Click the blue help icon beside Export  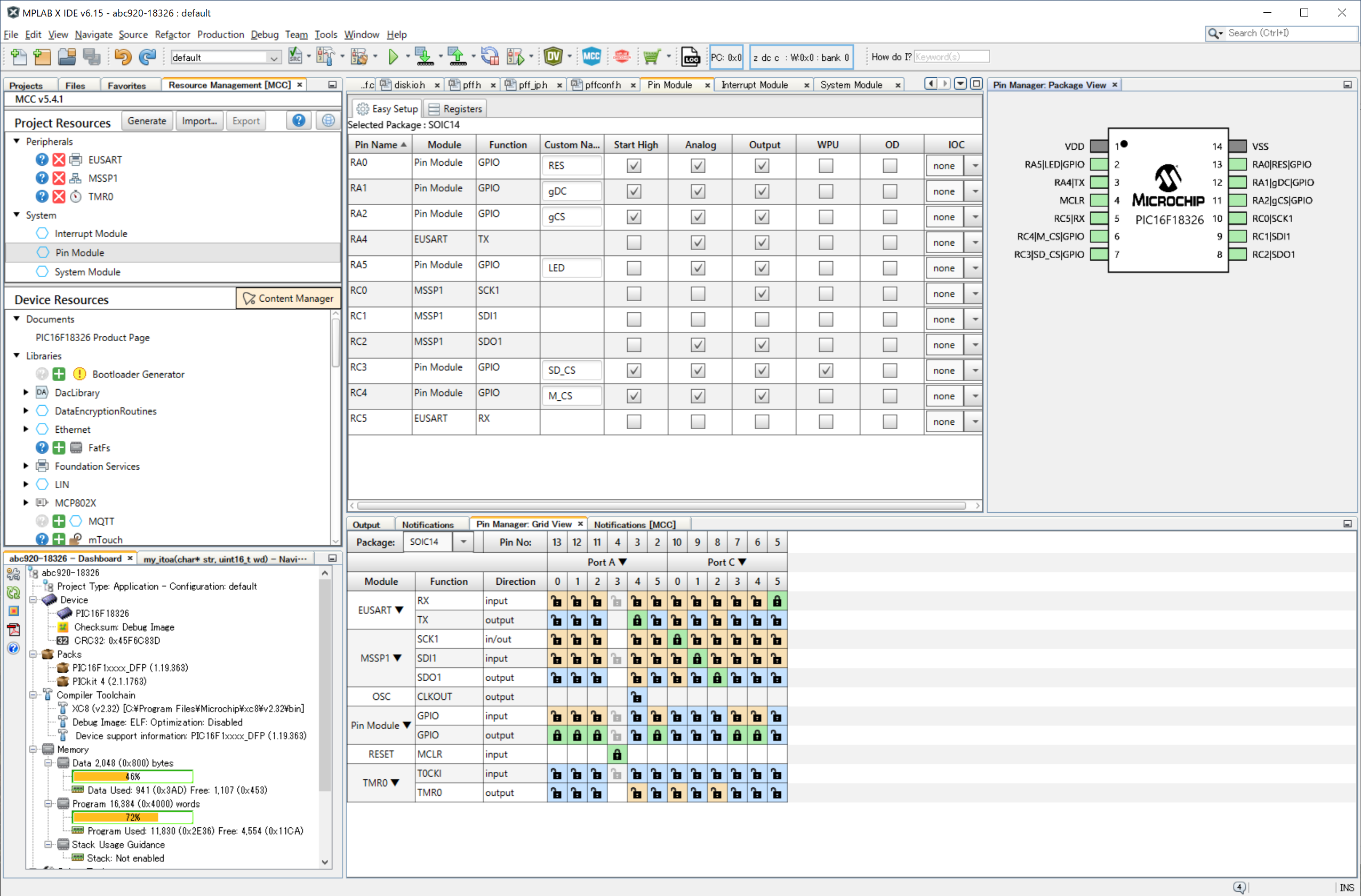tap(299, 120)
